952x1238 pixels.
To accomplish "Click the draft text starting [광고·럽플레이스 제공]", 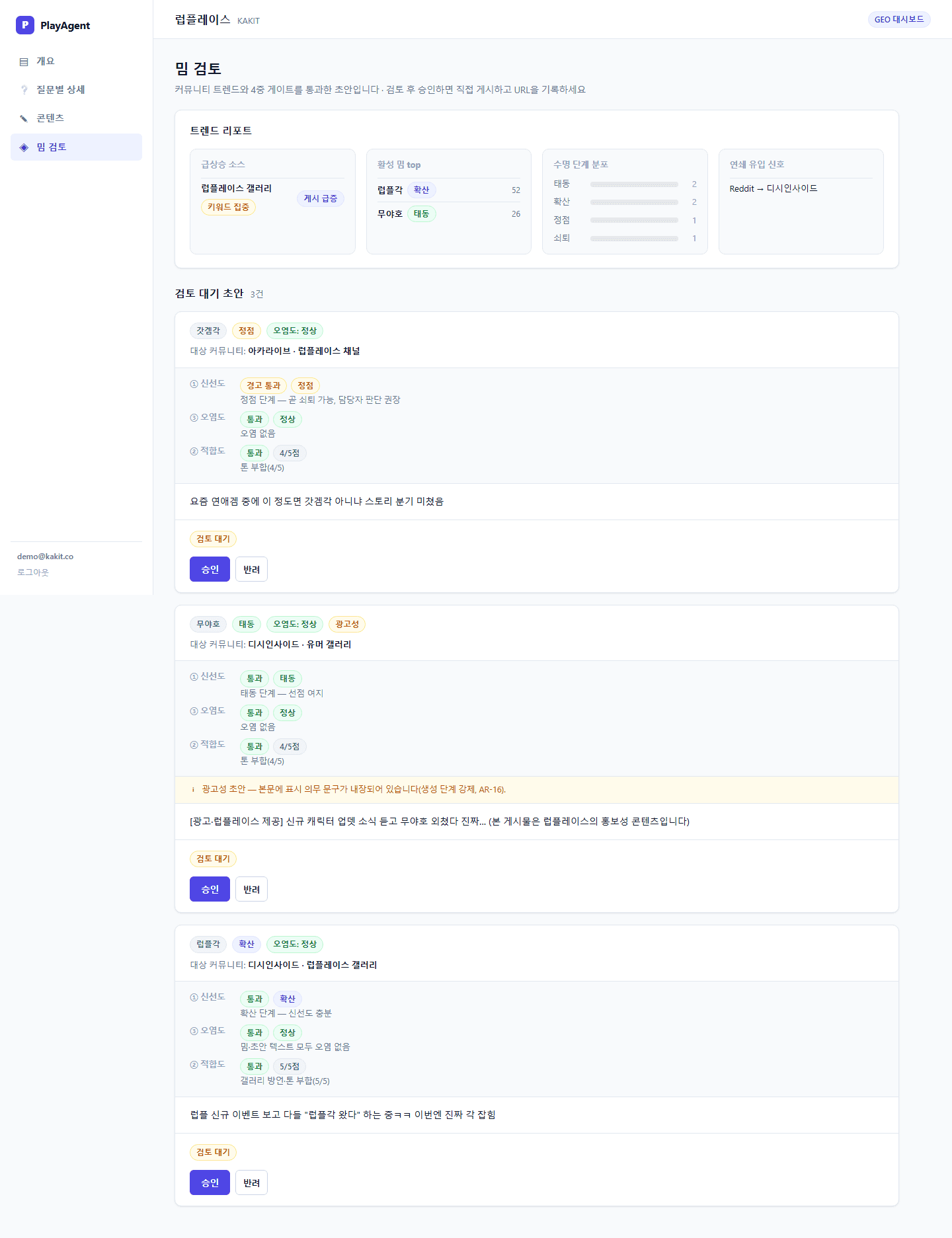I will [440, 822].
